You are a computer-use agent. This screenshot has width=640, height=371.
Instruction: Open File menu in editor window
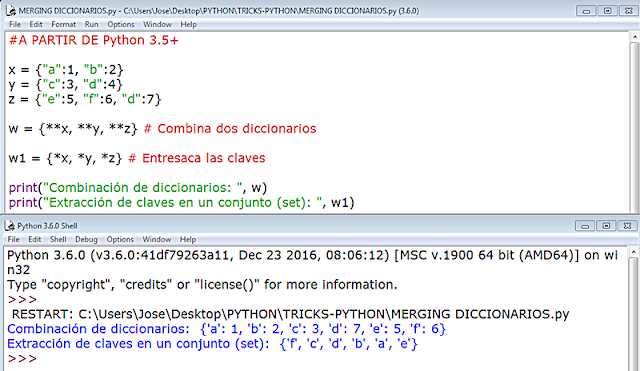(x=15, y=24)
